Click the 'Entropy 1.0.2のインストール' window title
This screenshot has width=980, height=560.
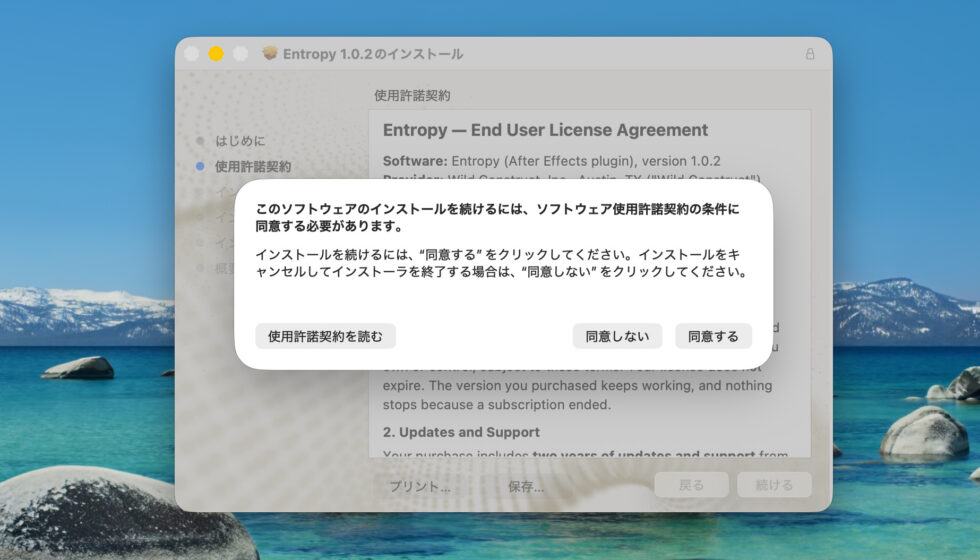(373, 54)
